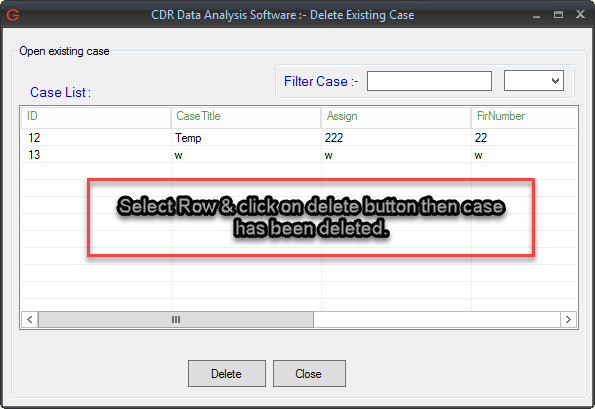Click the FirNumber column header

coord(524,117)
